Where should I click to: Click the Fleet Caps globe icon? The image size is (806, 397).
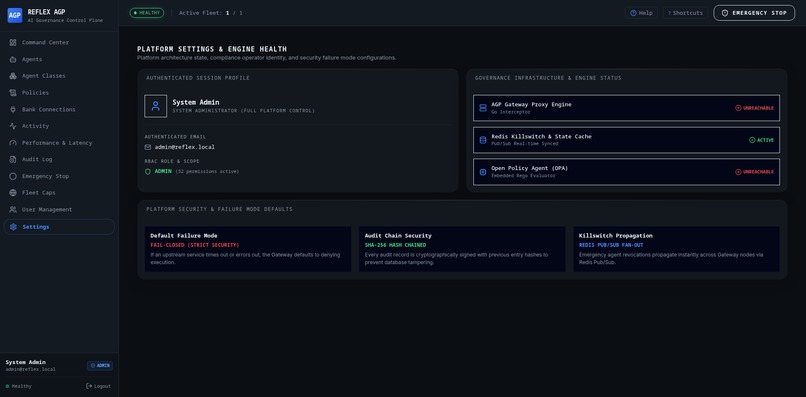click(13, 193)
